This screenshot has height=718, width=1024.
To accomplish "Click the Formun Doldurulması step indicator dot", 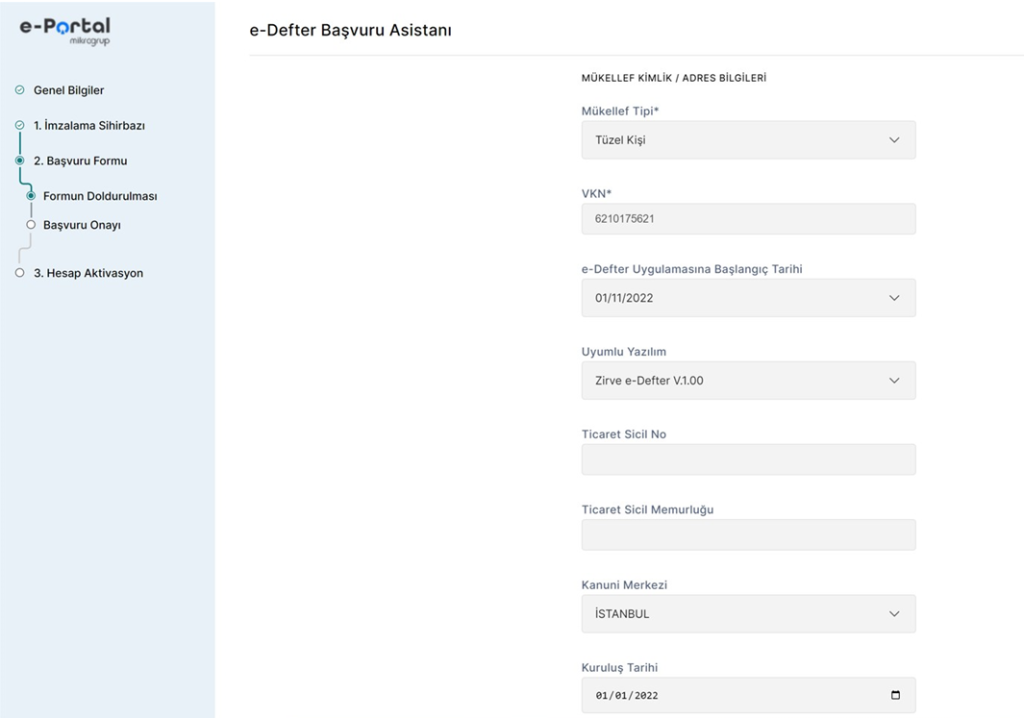I will pyautogui.click(x=31, y=196).
